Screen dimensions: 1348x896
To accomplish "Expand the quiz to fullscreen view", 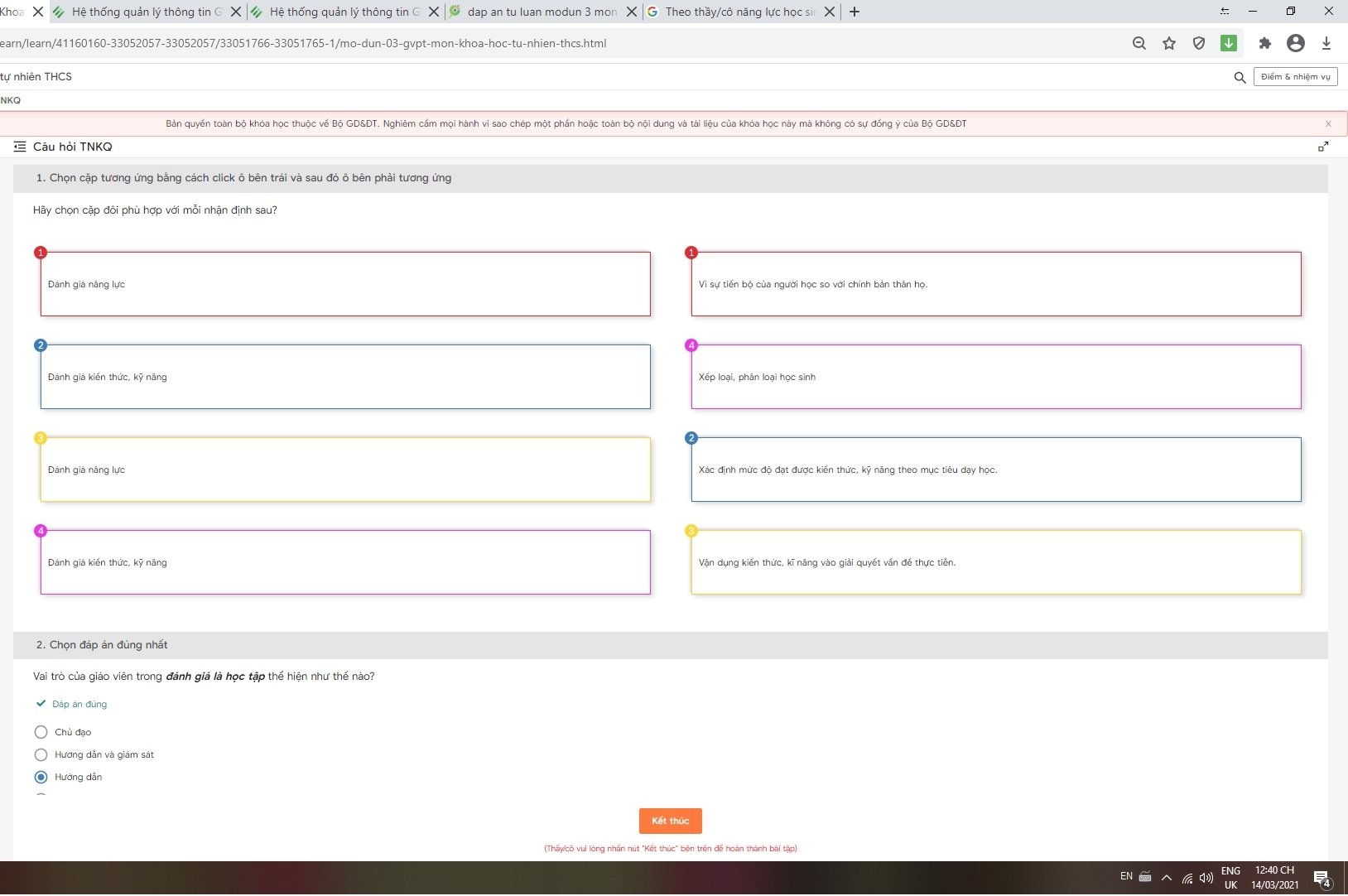I will (1323, 147).
